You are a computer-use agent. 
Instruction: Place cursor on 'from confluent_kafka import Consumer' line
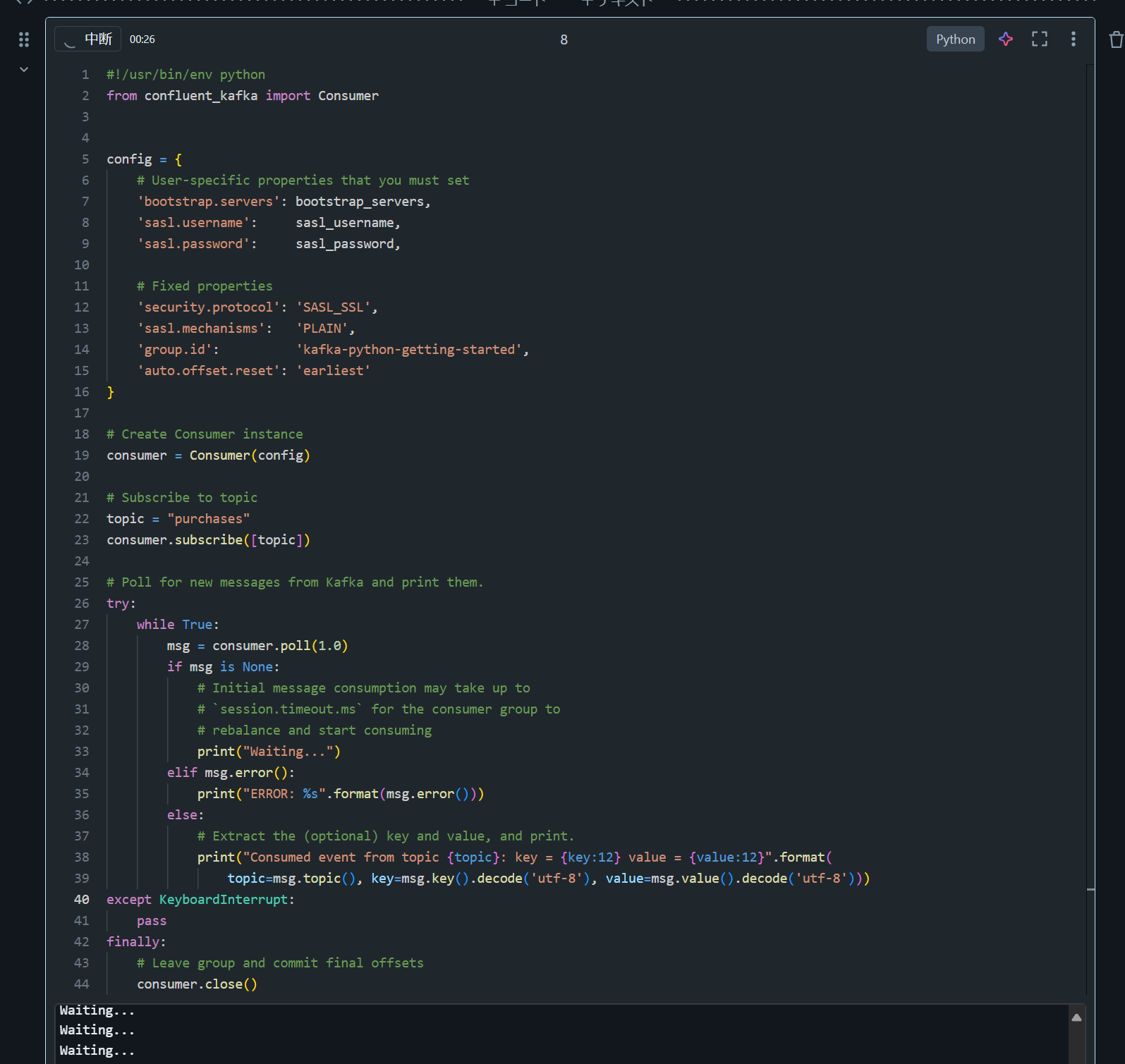[x=243, y=96]
